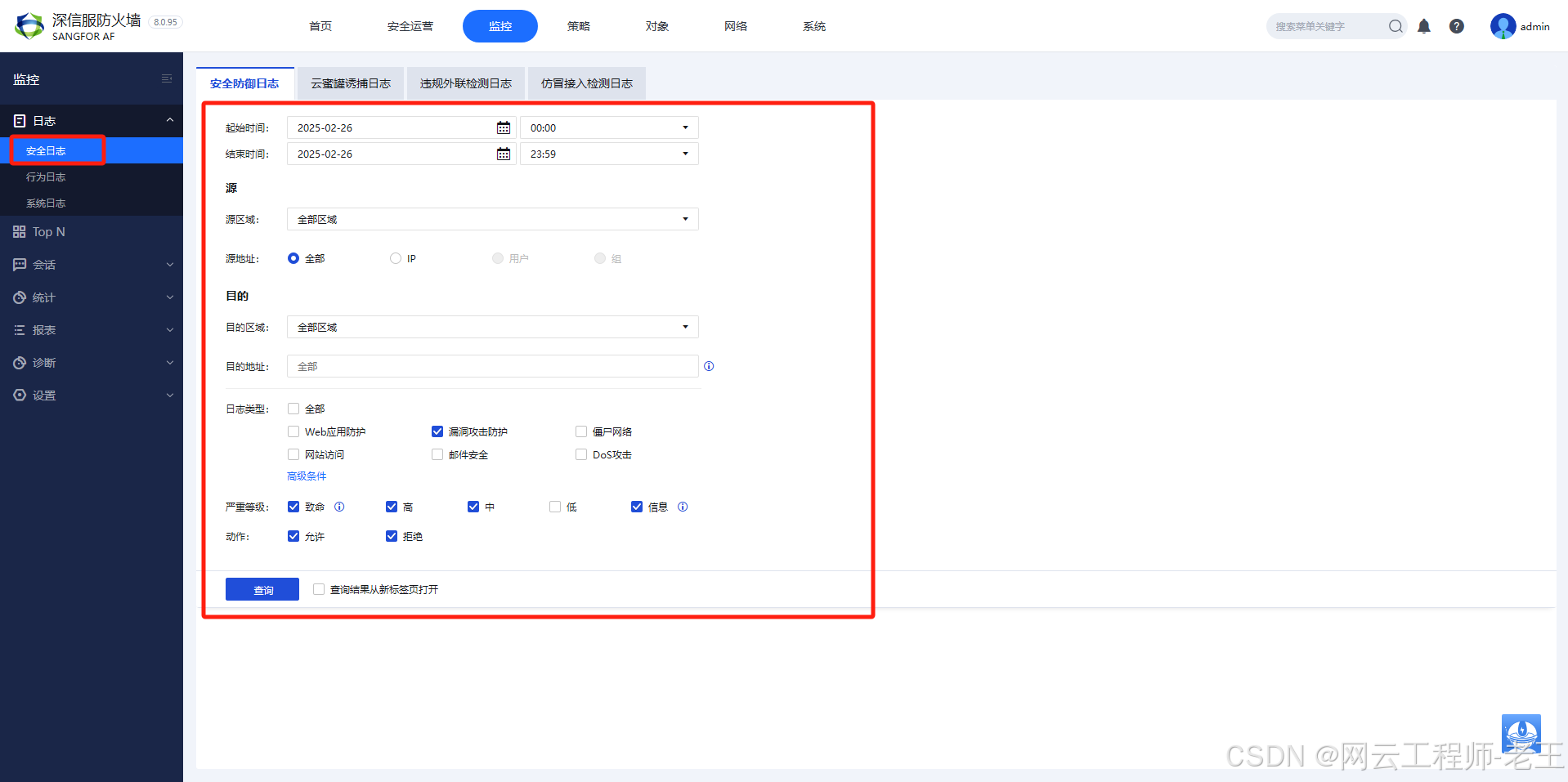Collapse the sidebar using the menu fold icon
1568x782 pixels.
[x=167, y=78]
